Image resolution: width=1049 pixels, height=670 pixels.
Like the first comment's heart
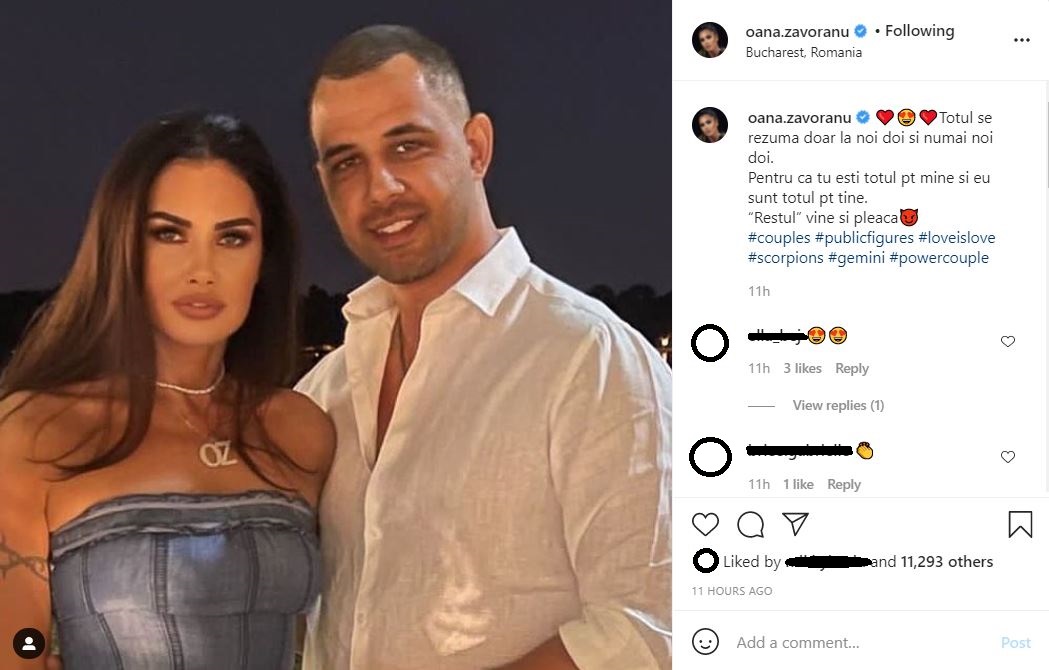1008,341
